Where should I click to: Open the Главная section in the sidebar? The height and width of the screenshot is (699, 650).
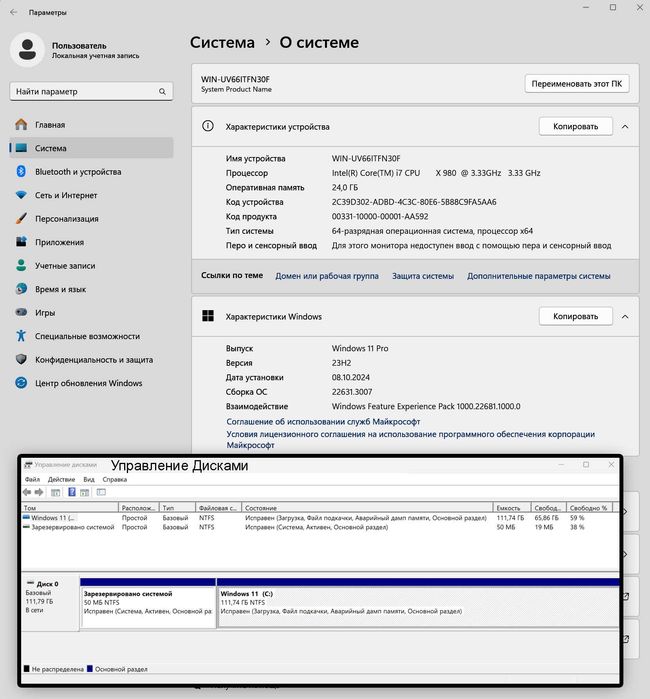click(x=91, y=125)
